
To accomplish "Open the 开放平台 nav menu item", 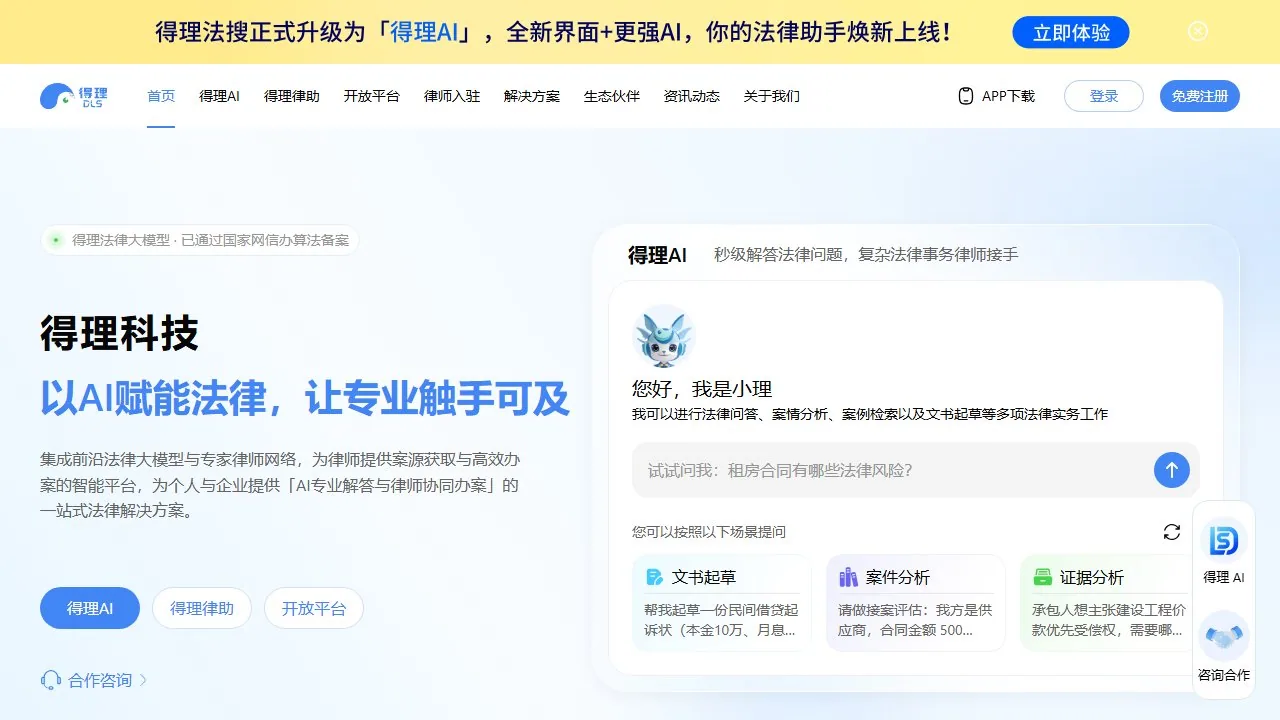I will (372, 96).
